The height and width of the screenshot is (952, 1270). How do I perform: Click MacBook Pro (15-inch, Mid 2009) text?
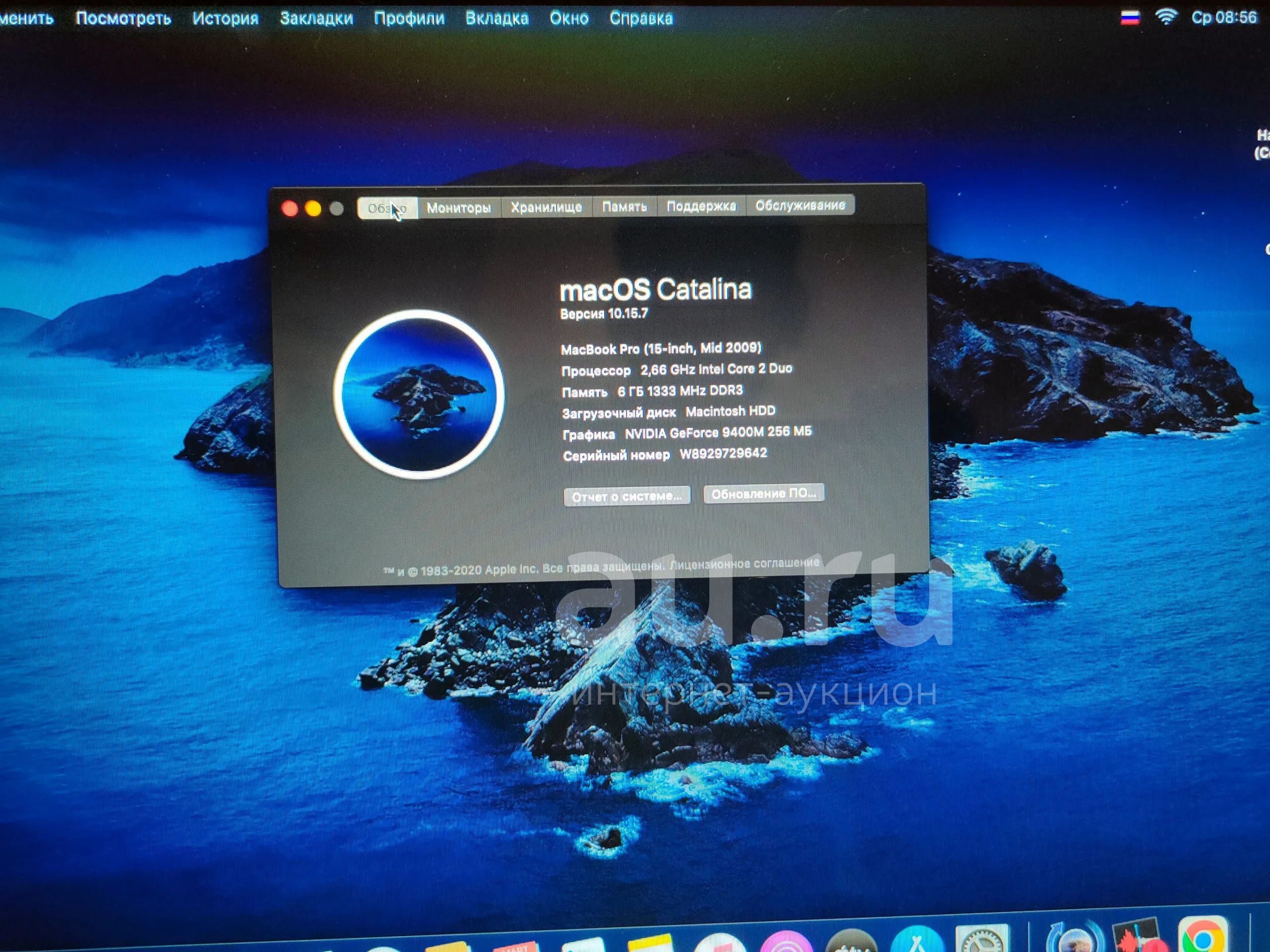click(661, 348)
